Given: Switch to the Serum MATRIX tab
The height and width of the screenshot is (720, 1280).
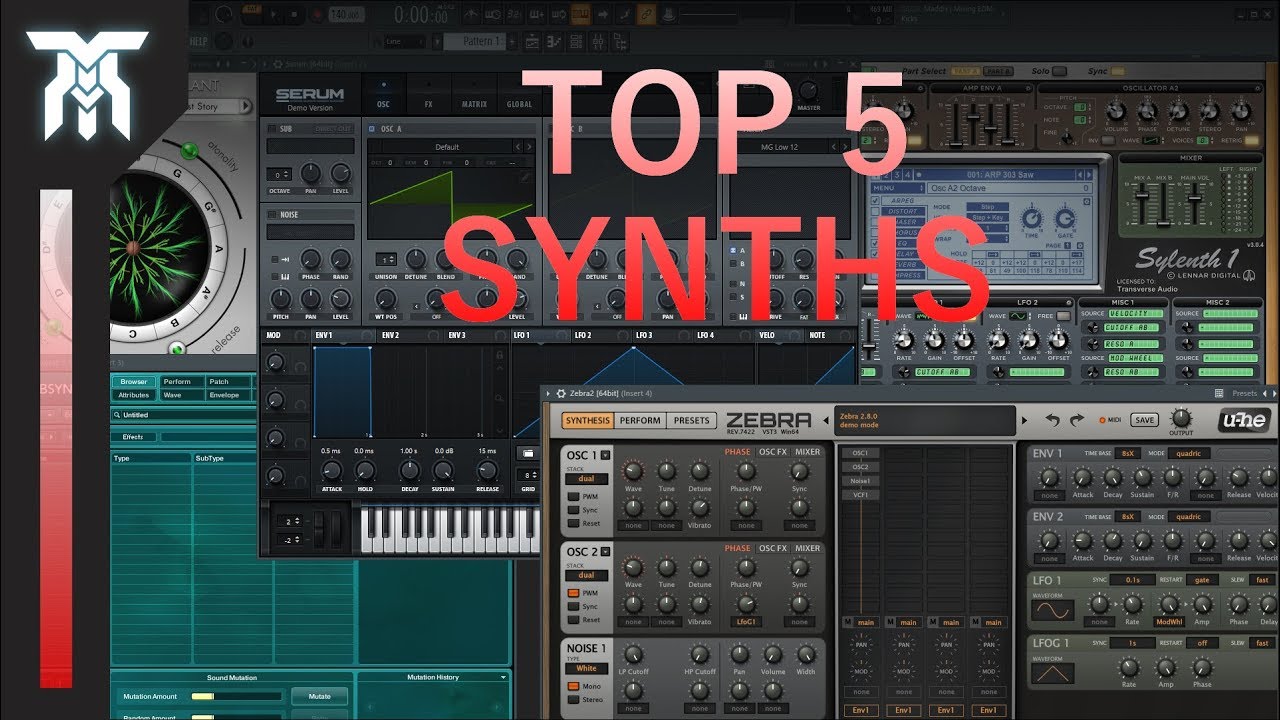Looking at the screenshot, I should pos(473,96).
